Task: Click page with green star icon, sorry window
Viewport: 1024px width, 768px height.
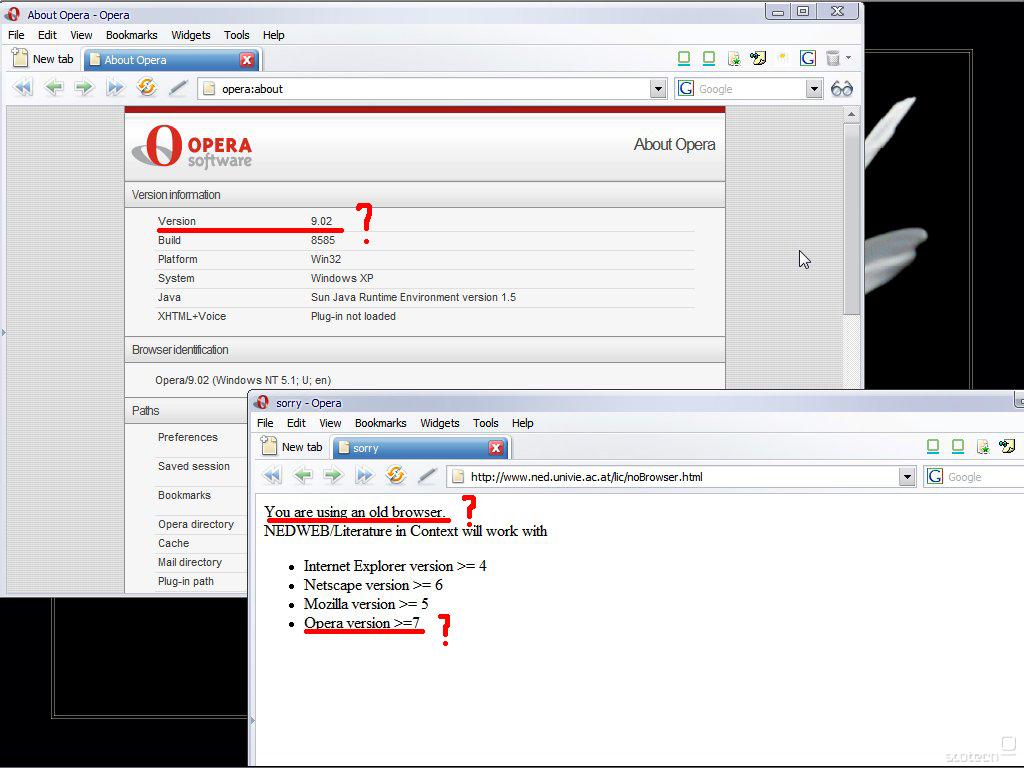Action: pos(983,447)
